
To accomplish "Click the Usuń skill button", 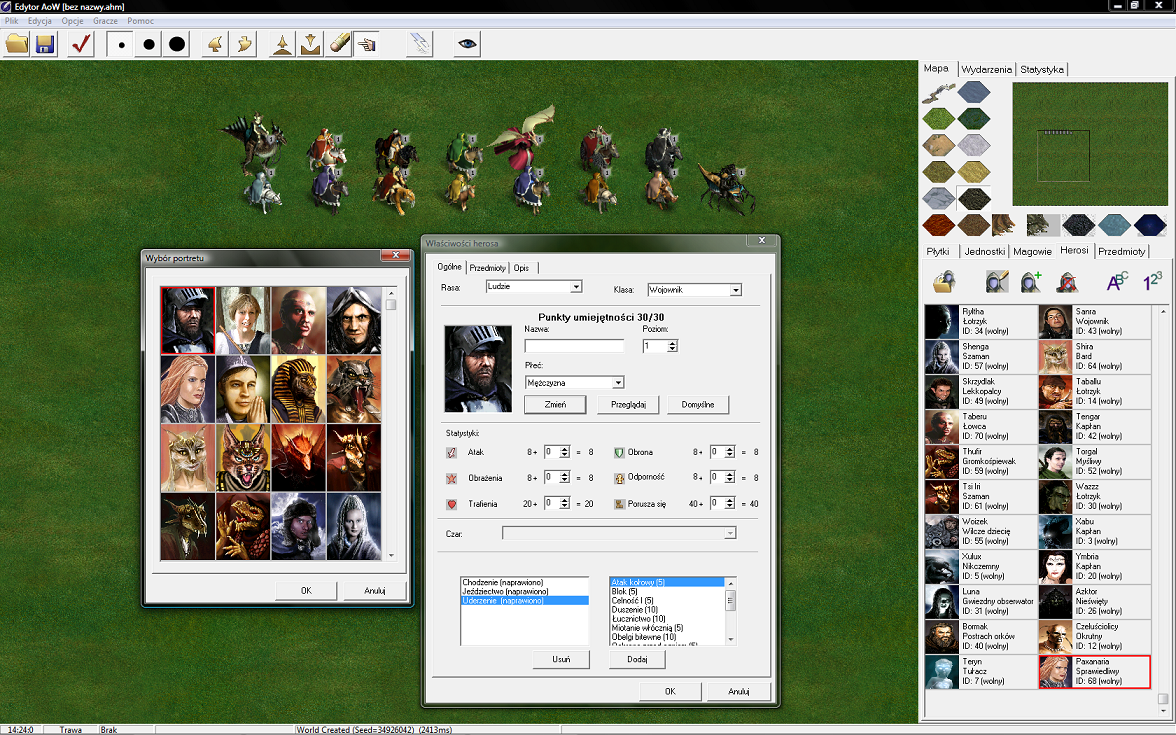I will tap(561, 659).
